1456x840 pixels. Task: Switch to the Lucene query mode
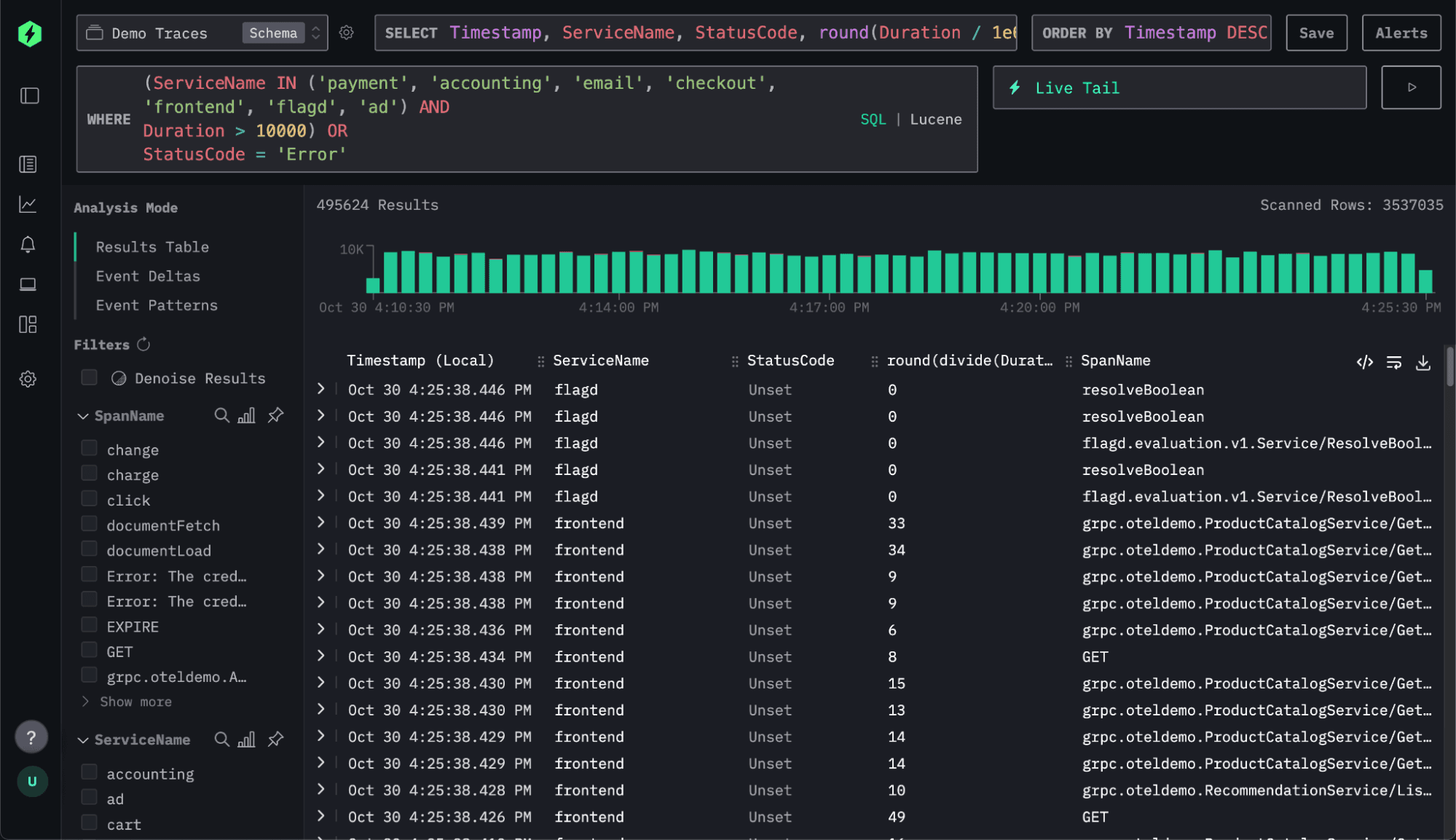[936, 119]
